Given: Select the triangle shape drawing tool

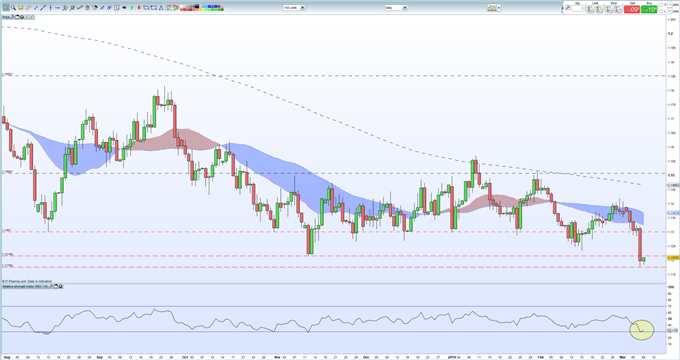Looking at the screenshot, I should tap(161, 8).
